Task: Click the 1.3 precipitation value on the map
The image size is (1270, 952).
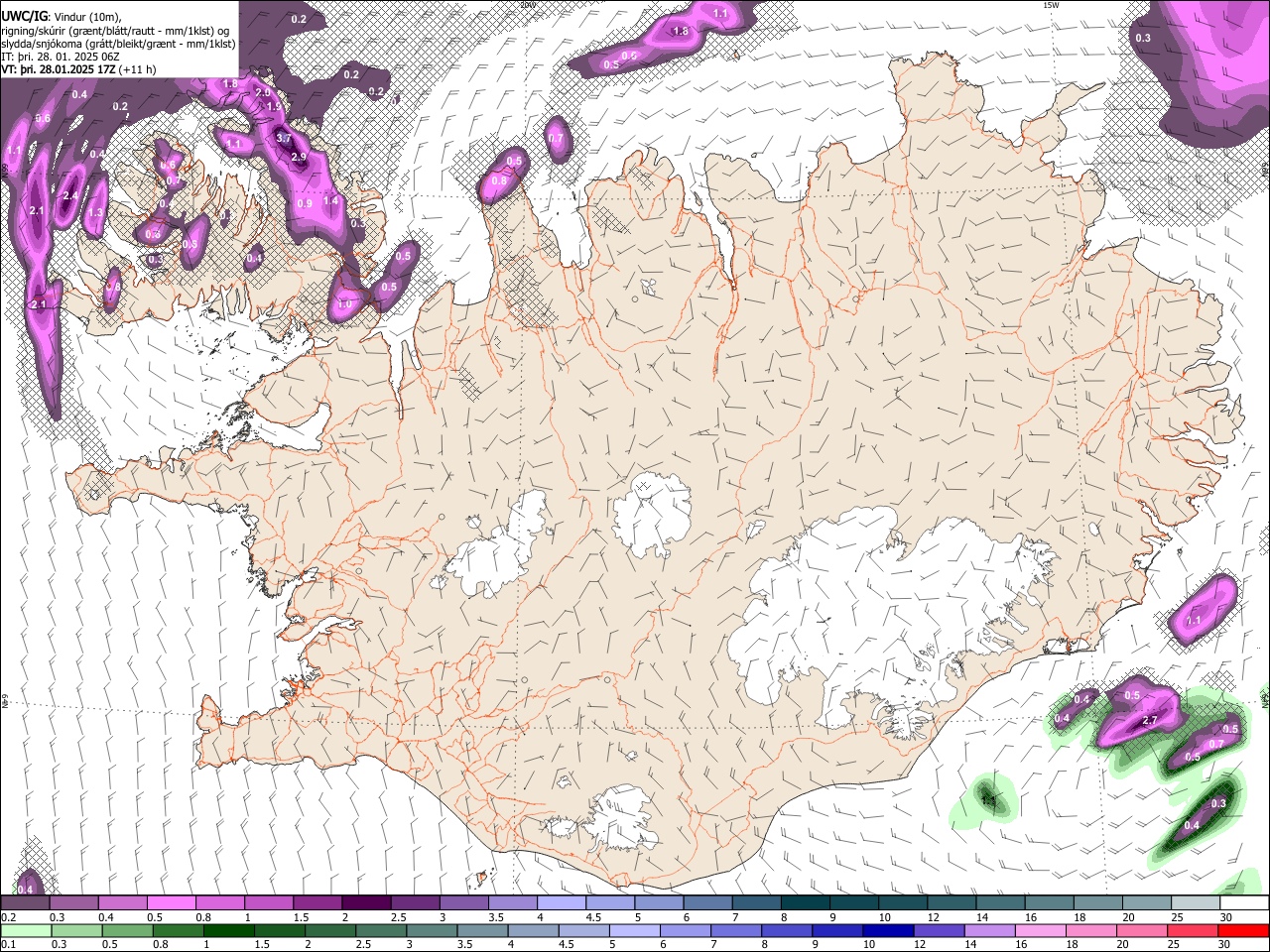Action: click(x=95, y=212)
